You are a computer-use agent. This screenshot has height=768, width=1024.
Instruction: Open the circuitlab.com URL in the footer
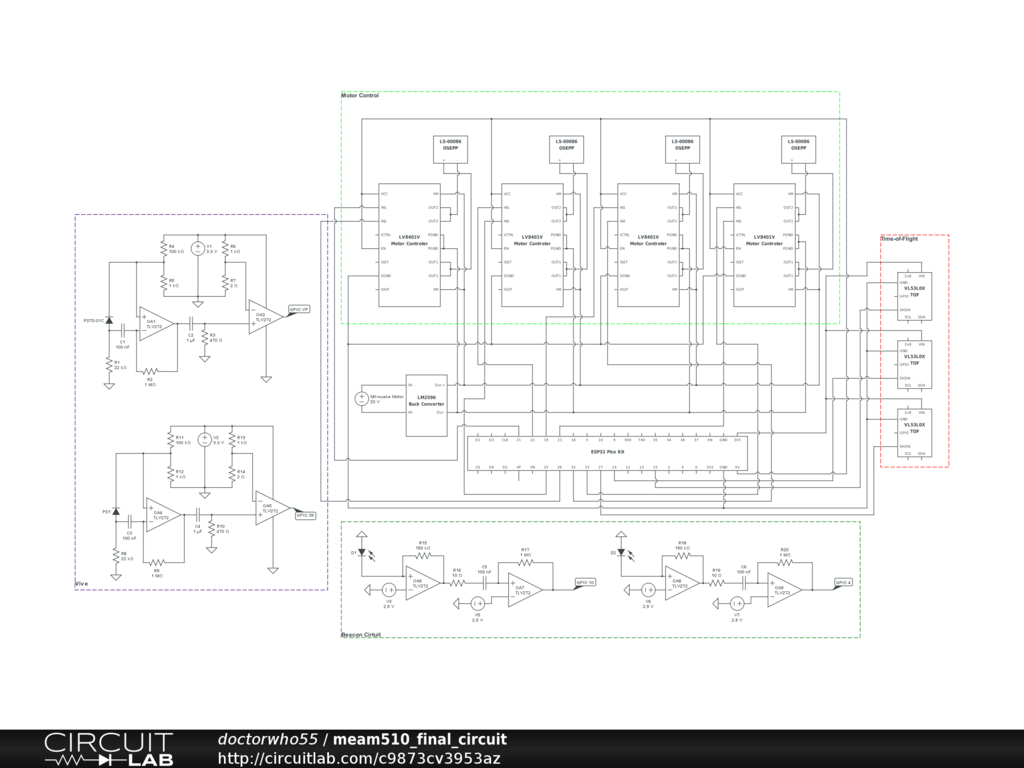click(x=359, y=758)
